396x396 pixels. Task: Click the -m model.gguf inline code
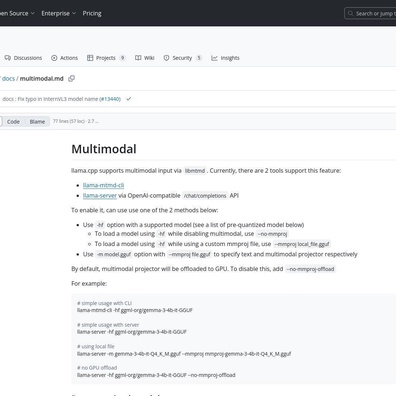click(x=114, y=254)
